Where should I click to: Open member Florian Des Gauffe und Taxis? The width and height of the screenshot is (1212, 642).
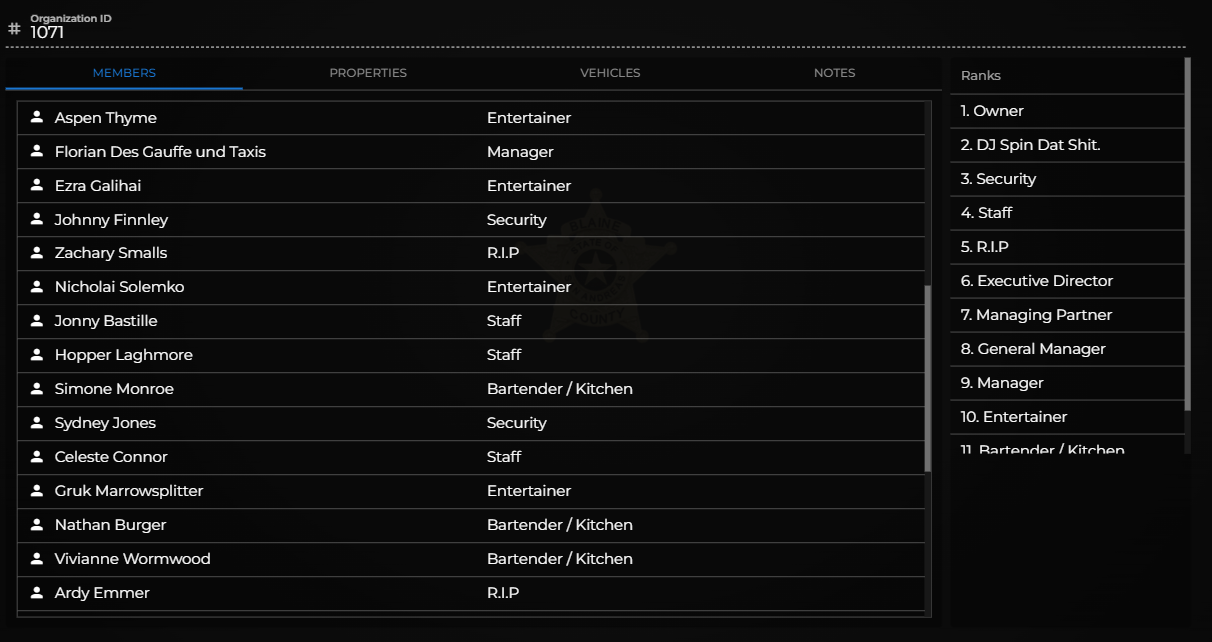coord(471,152)
